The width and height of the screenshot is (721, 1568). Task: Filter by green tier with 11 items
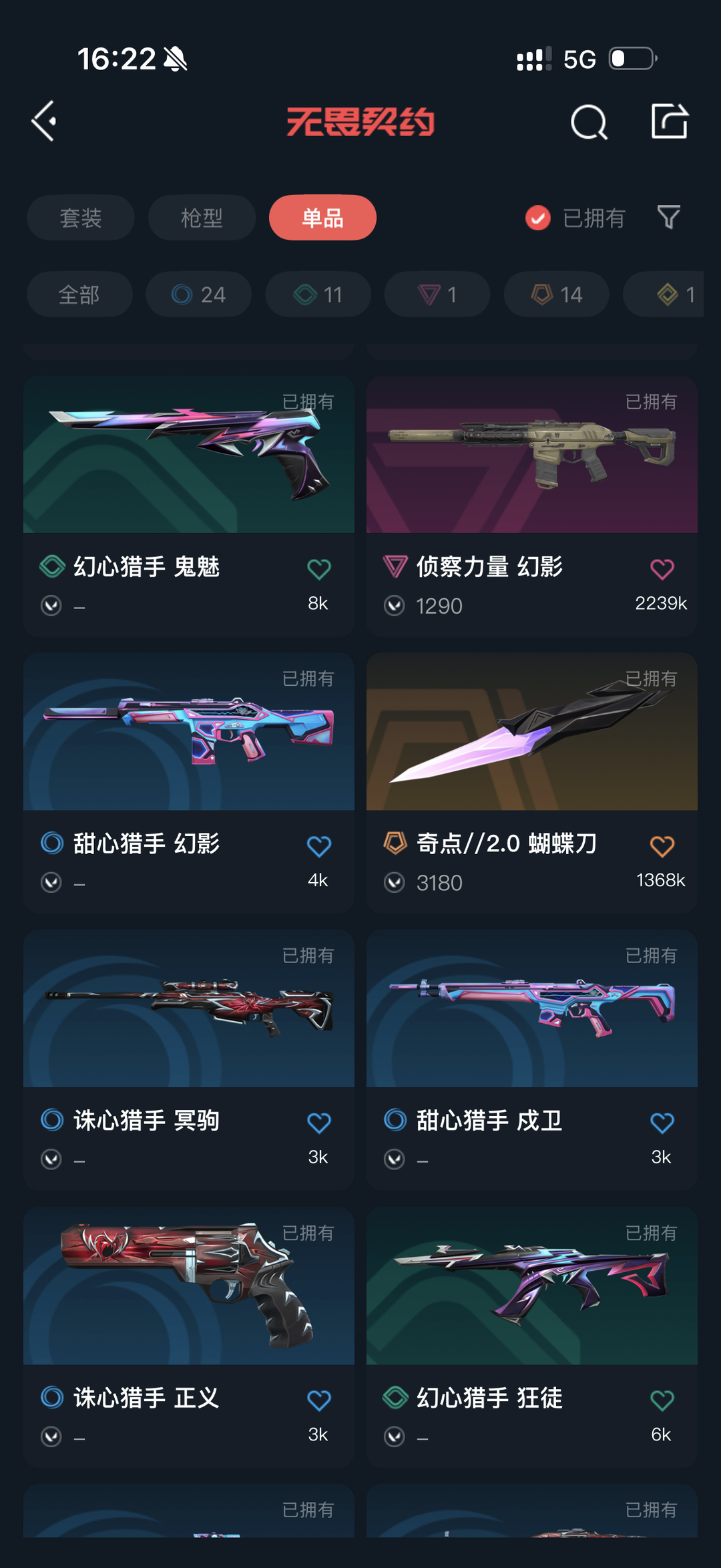[318, 294]
